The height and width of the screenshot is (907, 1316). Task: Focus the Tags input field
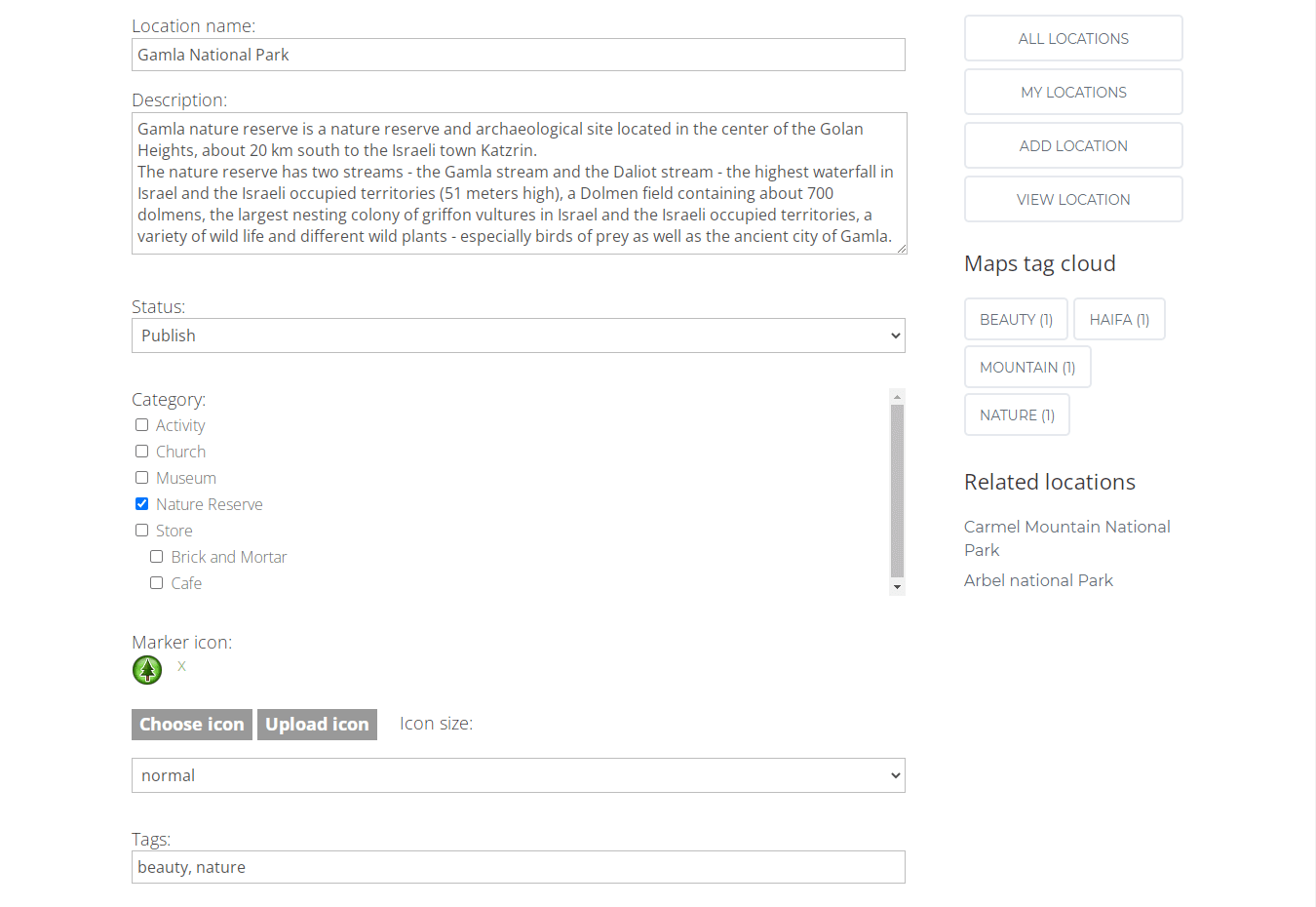(518, 867)
